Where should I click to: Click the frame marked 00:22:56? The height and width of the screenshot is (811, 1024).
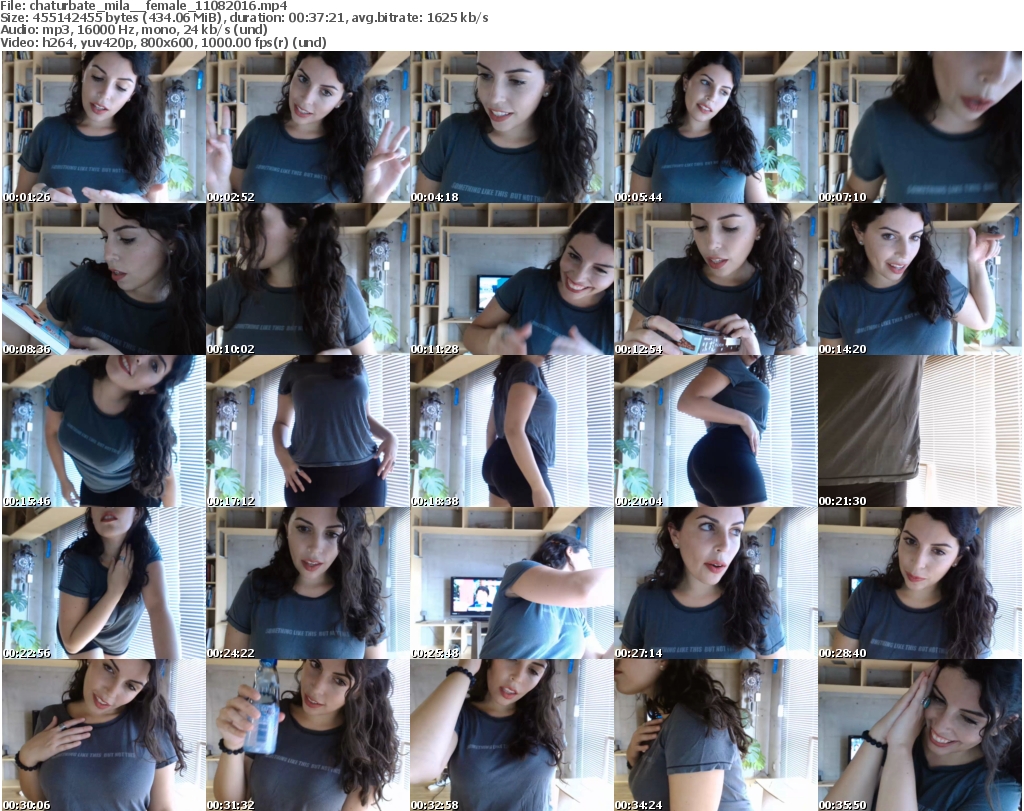coord(104,583)
